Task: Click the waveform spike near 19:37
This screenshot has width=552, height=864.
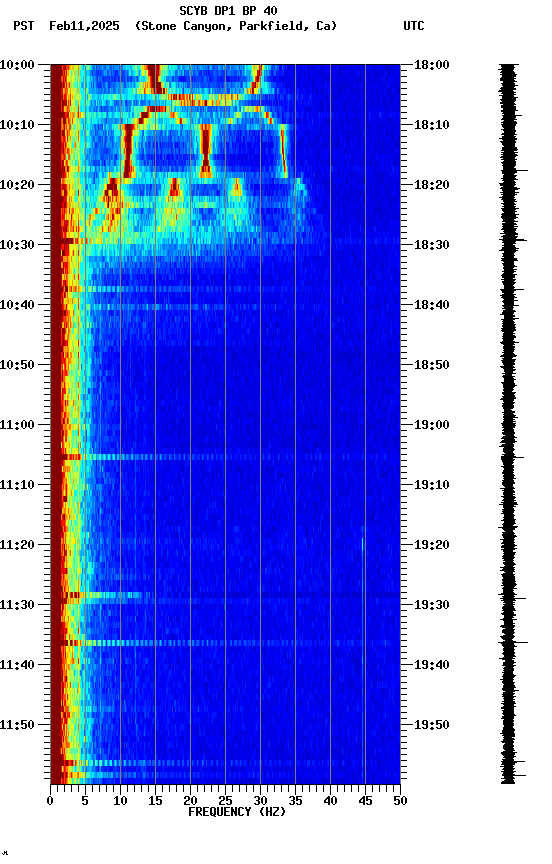Action: [x=522, y=642]
